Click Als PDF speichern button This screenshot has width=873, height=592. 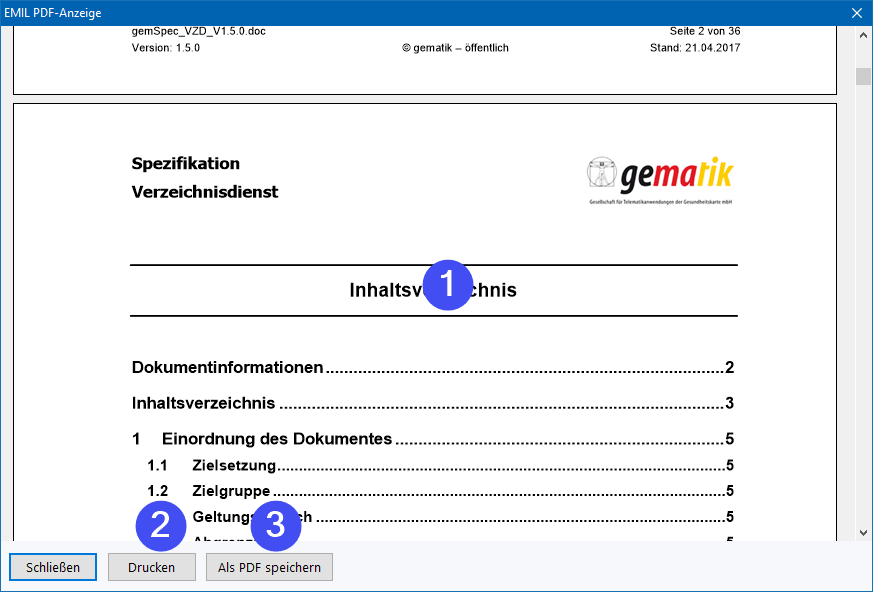click(x=269, y=567)
